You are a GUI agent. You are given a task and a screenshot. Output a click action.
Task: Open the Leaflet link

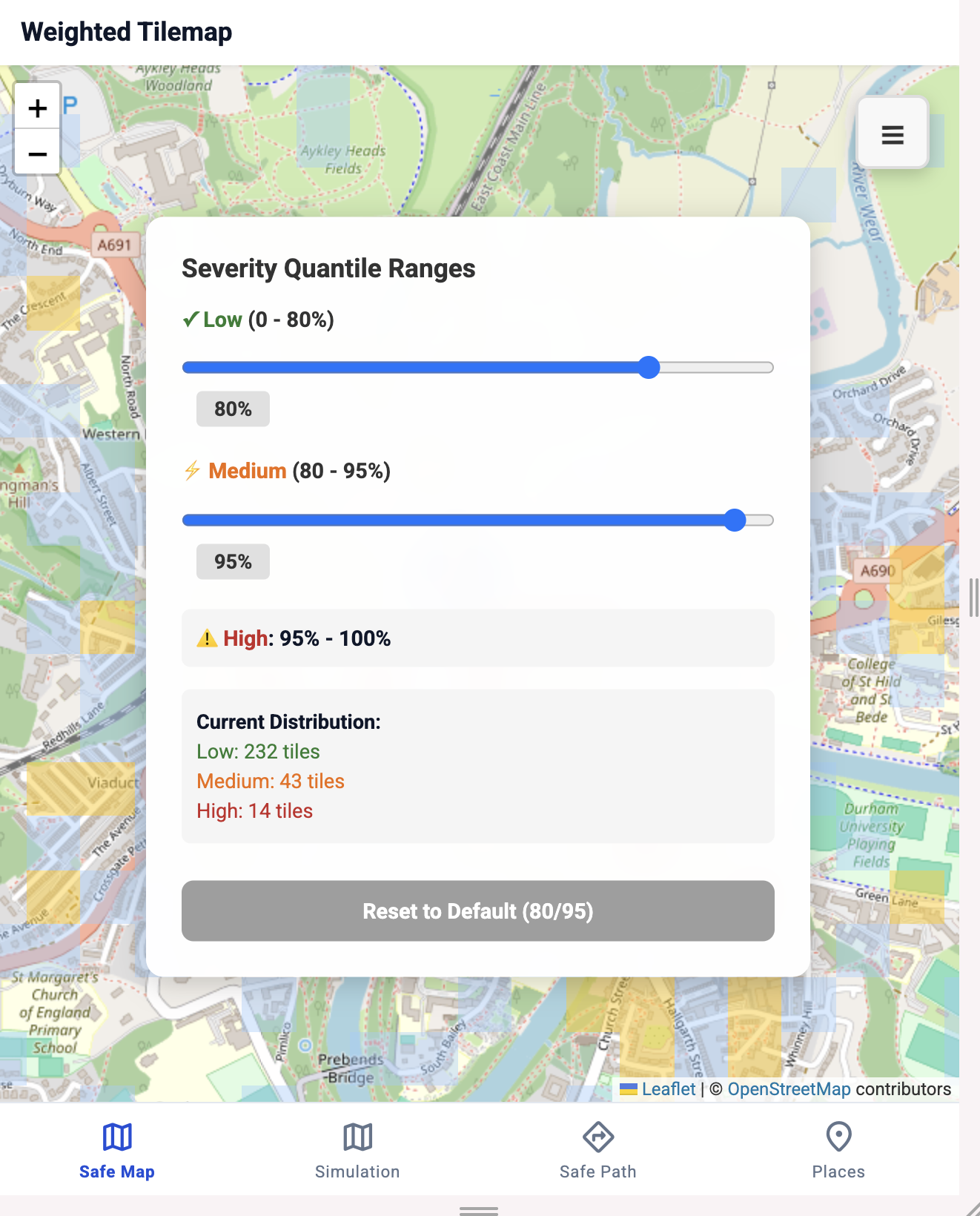click(x=668, y=1088)
